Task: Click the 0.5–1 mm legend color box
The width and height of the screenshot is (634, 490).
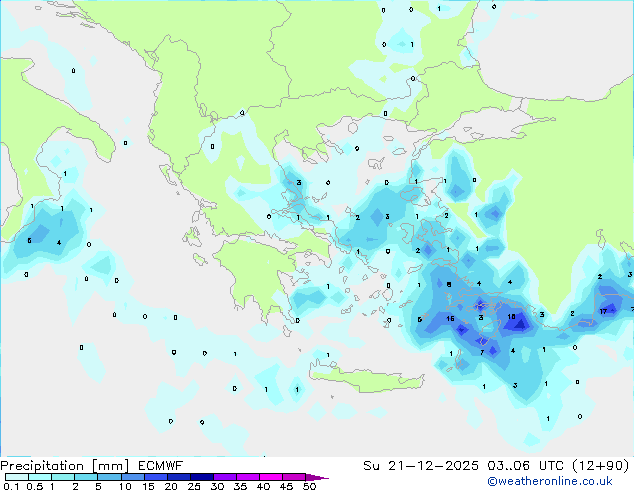Action: pos(40,477)
